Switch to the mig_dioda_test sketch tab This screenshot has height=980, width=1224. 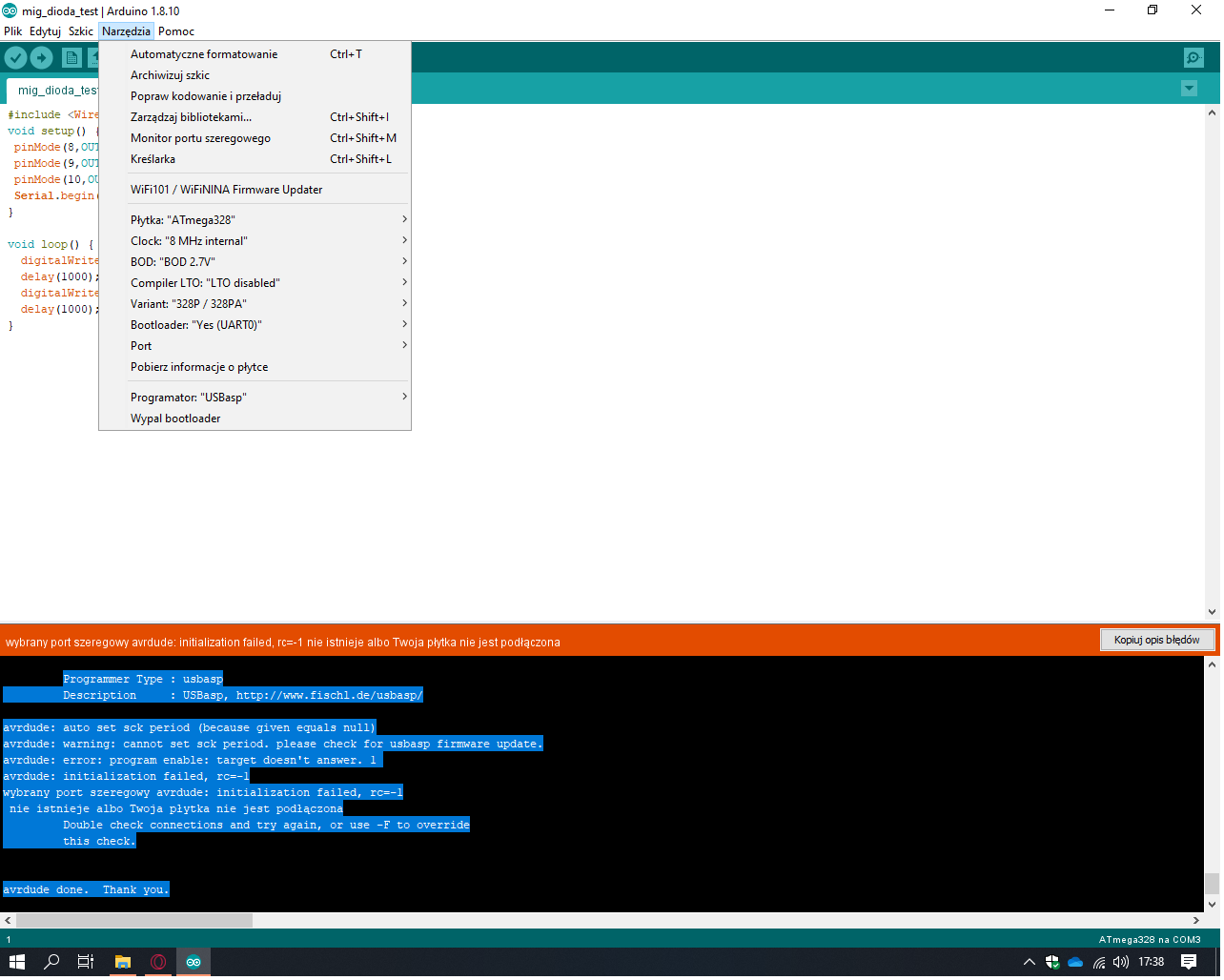point(52,91)
